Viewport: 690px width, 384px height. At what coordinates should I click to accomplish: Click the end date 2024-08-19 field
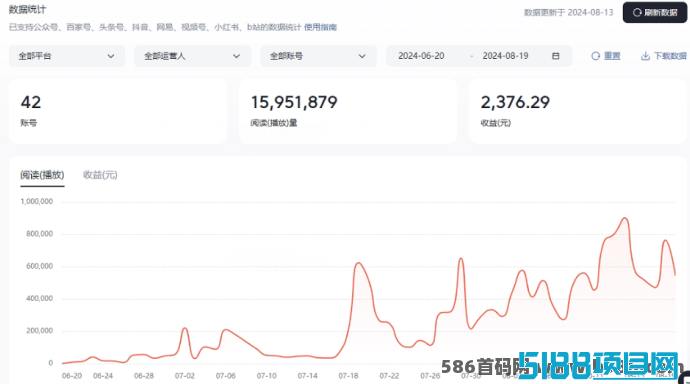[x=505, y=56]
